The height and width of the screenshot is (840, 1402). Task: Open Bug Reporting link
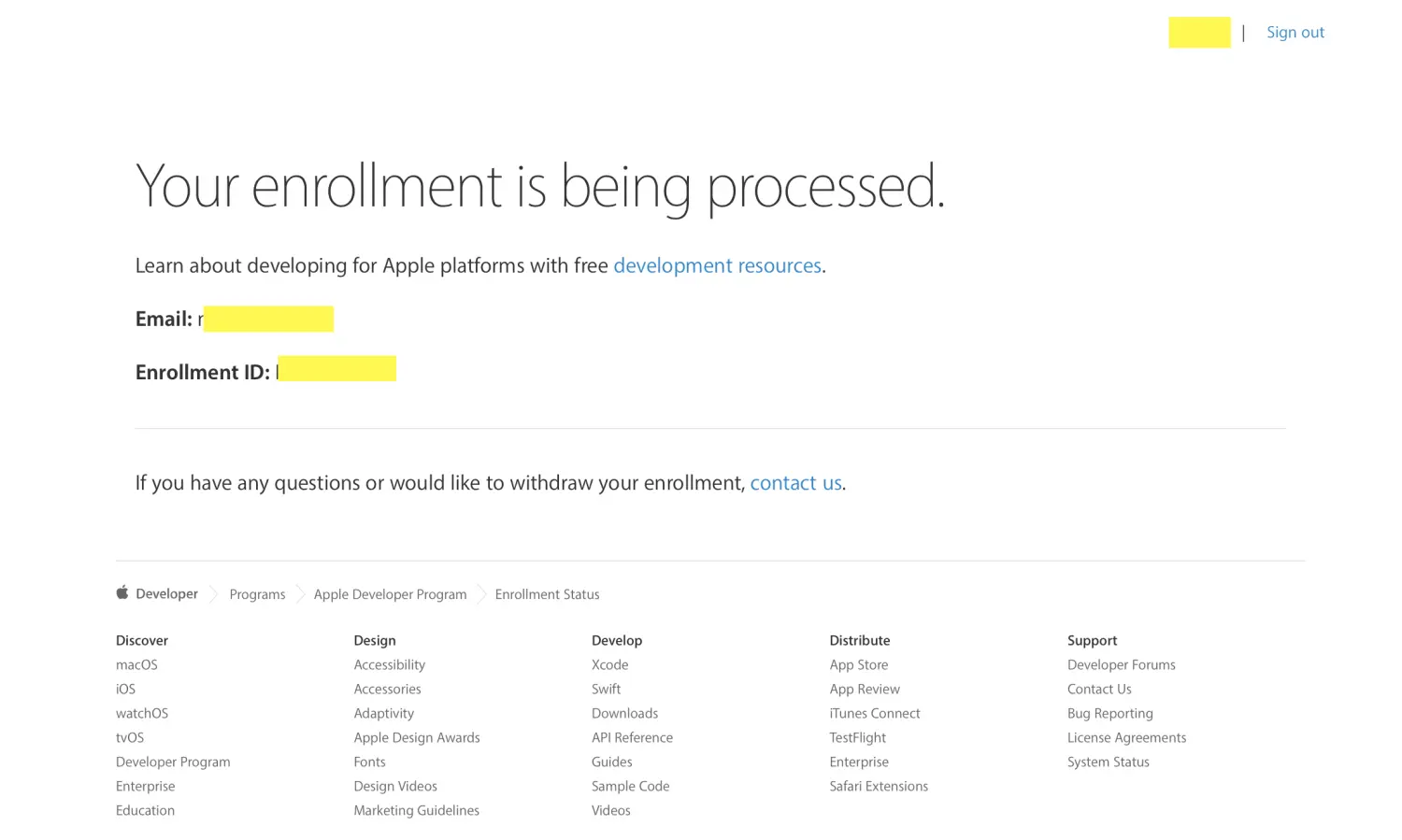coord(1110,713)
